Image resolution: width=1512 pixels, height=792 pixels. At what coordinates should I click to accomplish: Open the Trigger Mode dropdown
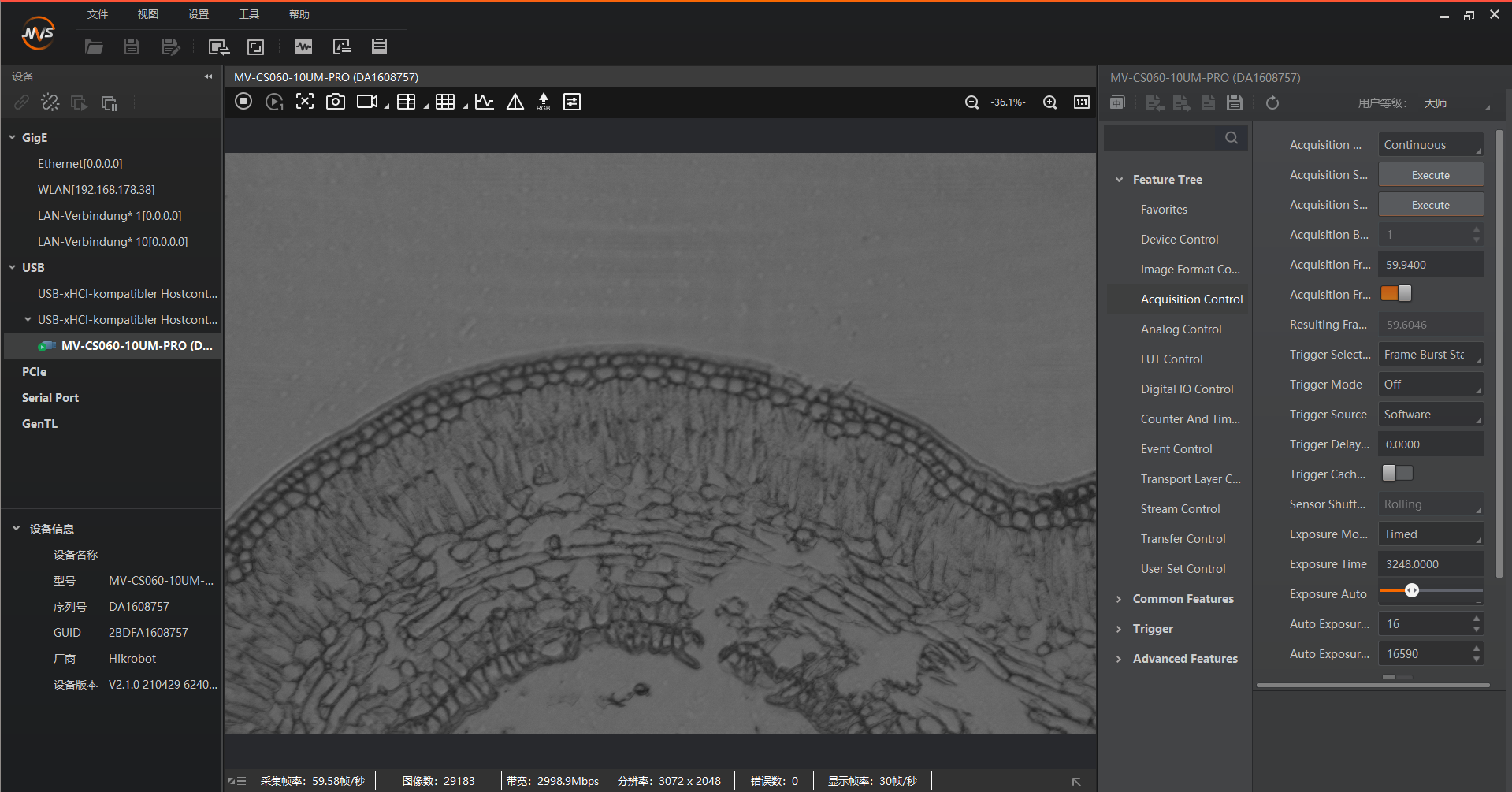[x=1430, y=385]
